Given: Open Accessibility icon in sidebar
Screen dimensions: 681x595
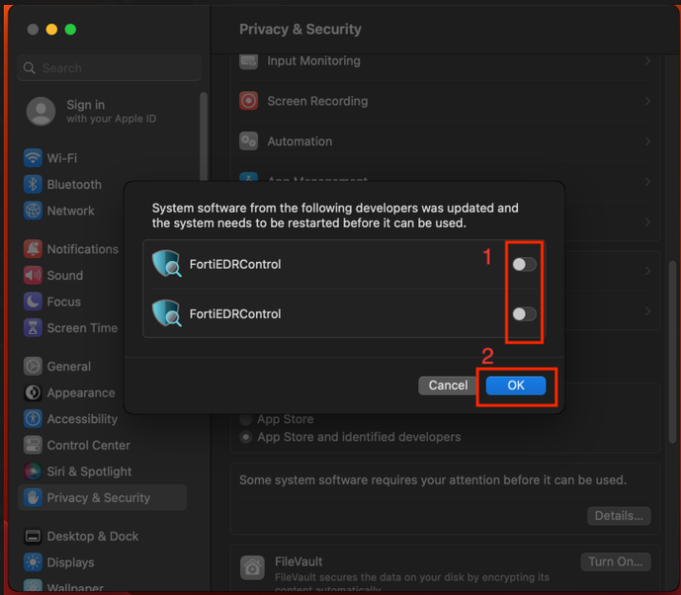Looking at the screenshot, I should coord(33,419).
